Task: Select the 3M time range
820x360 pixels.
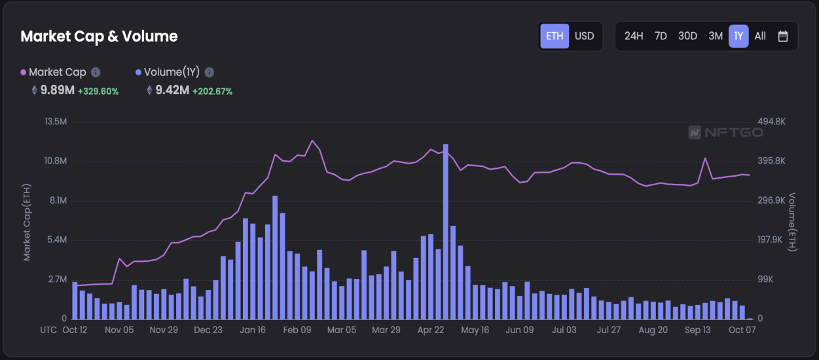Action: click(x=715, y=36)
